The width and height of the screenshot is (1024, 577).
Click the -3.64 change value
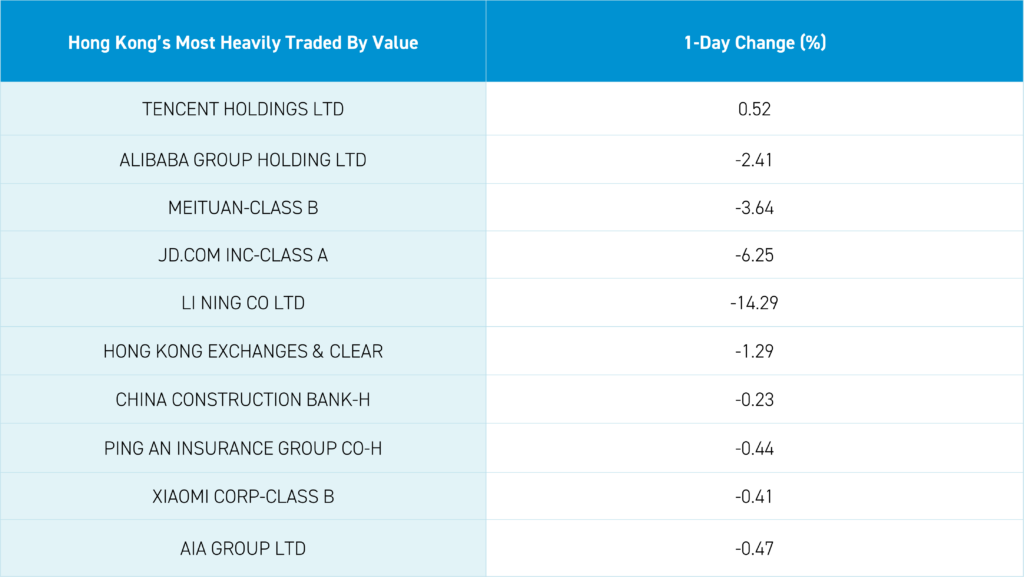pyautogui.click(x=754, y=207)
